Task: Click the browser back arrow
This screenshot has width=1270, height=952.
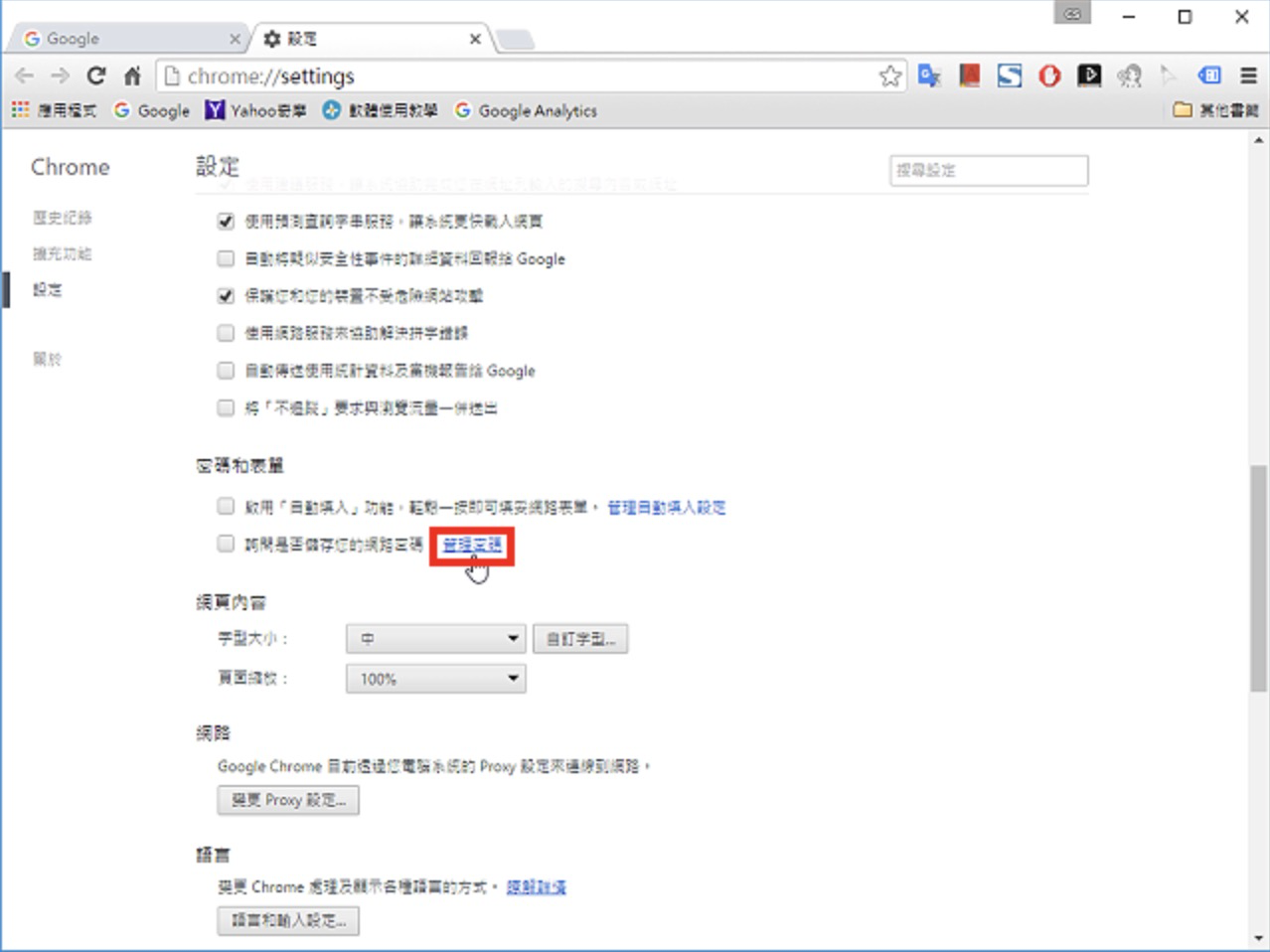Action: click(25, 77)
